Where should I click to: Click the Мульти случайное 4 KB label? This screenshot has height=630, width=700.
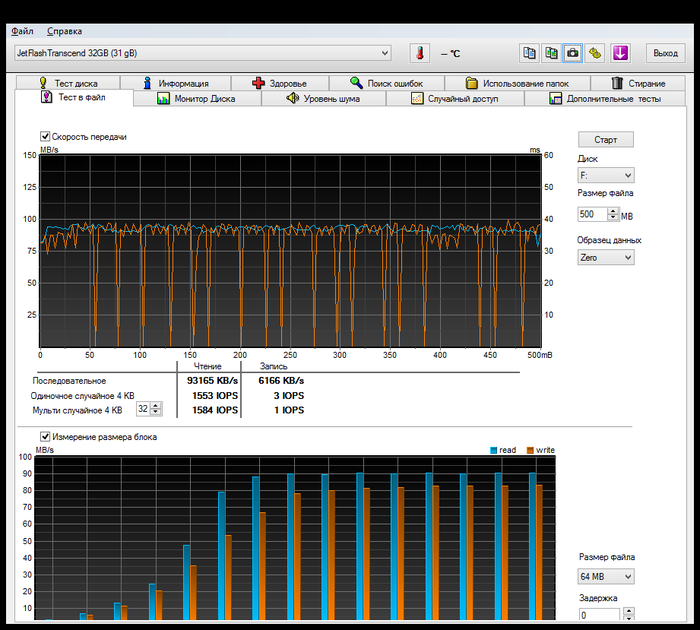click(77, 410)
